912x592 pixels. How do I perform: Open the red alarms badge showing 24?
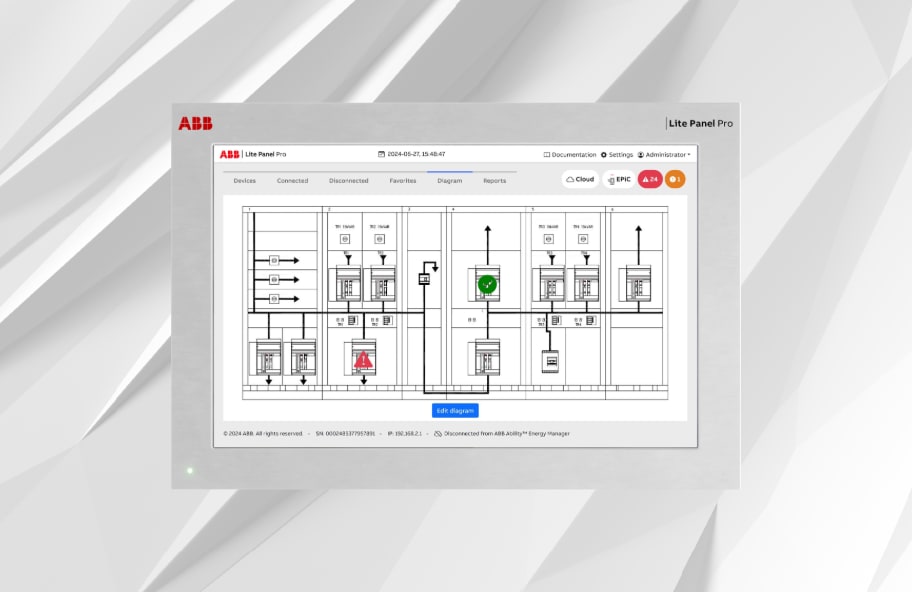650,179
